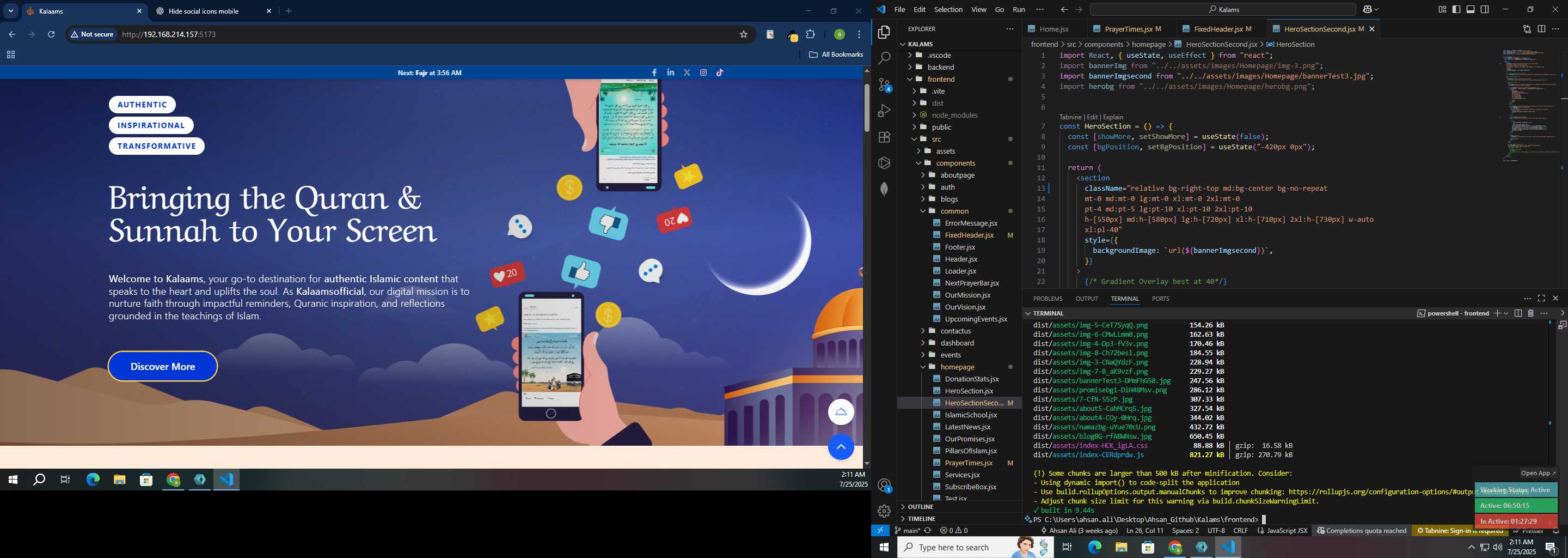Open the Search view in activity bar
The image size is (1568, 558).
pyautogui.click(x=884, y=58)
